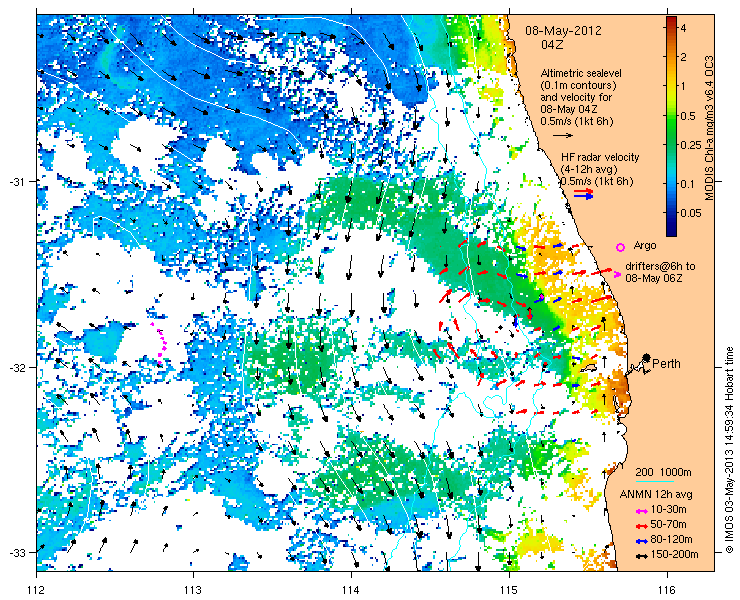Click the dark red top of colorbar
Screen dimensions: 740x600
point(671,22)
